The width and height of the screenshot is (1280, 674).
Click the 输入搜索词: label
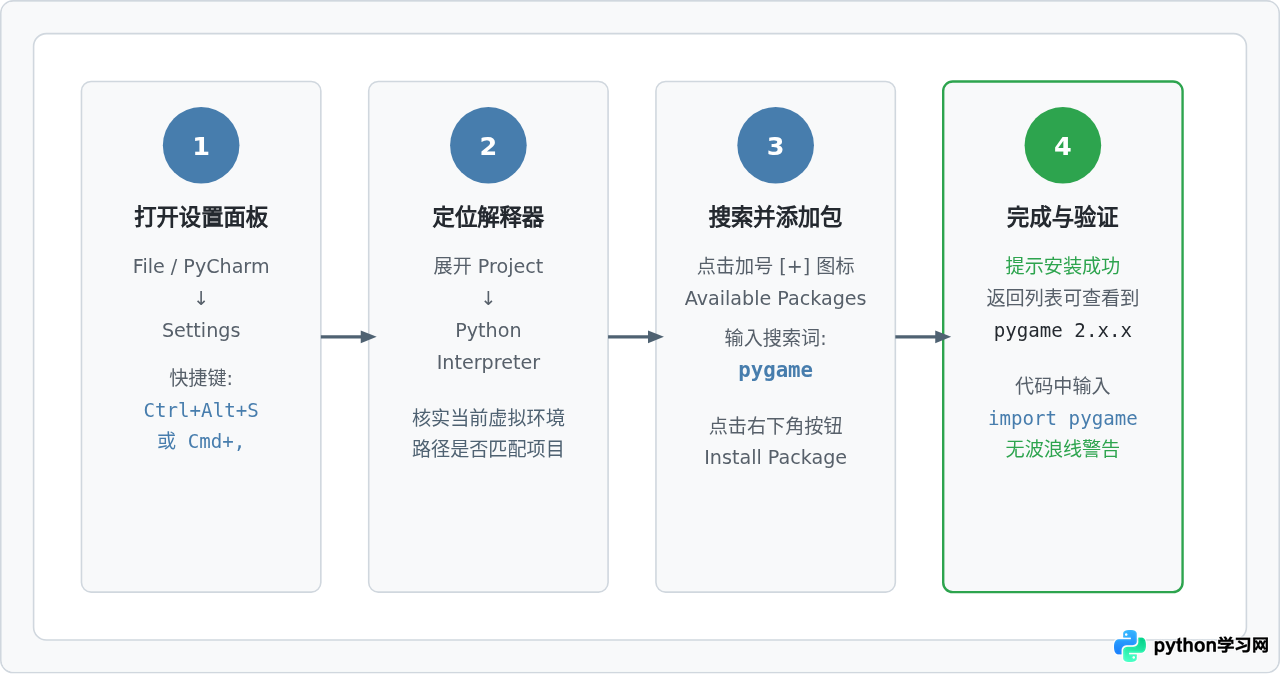point(775,338)
